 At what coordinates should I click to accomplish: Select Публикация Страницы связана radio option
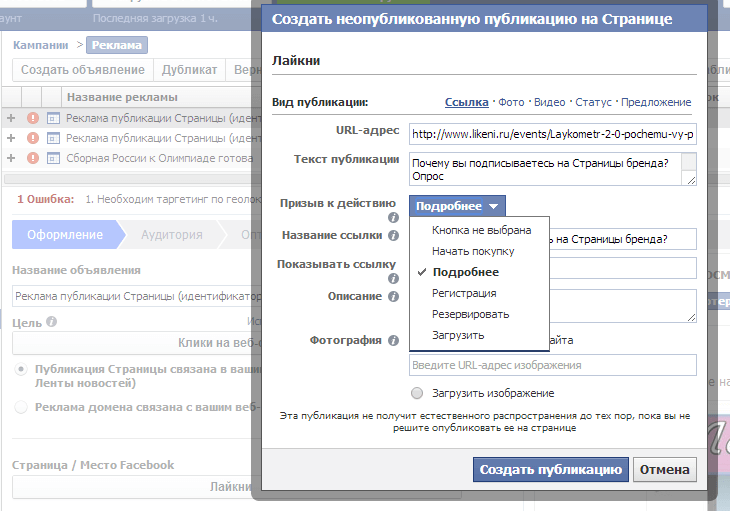pyautogui.click(x=21, y=369)
